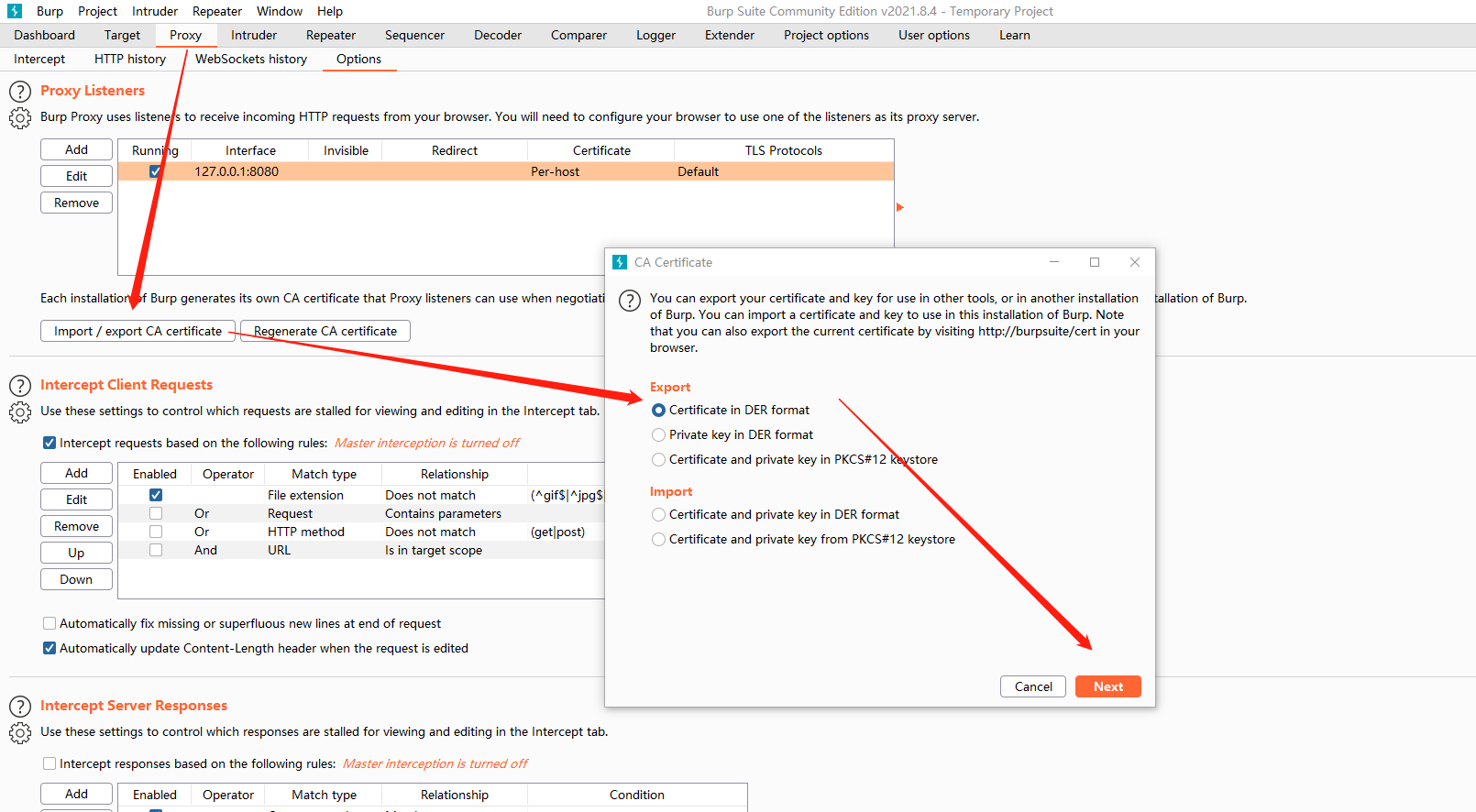Click Next in CA Certificate dialog

pyautogui.click(x=1108, y=686)
